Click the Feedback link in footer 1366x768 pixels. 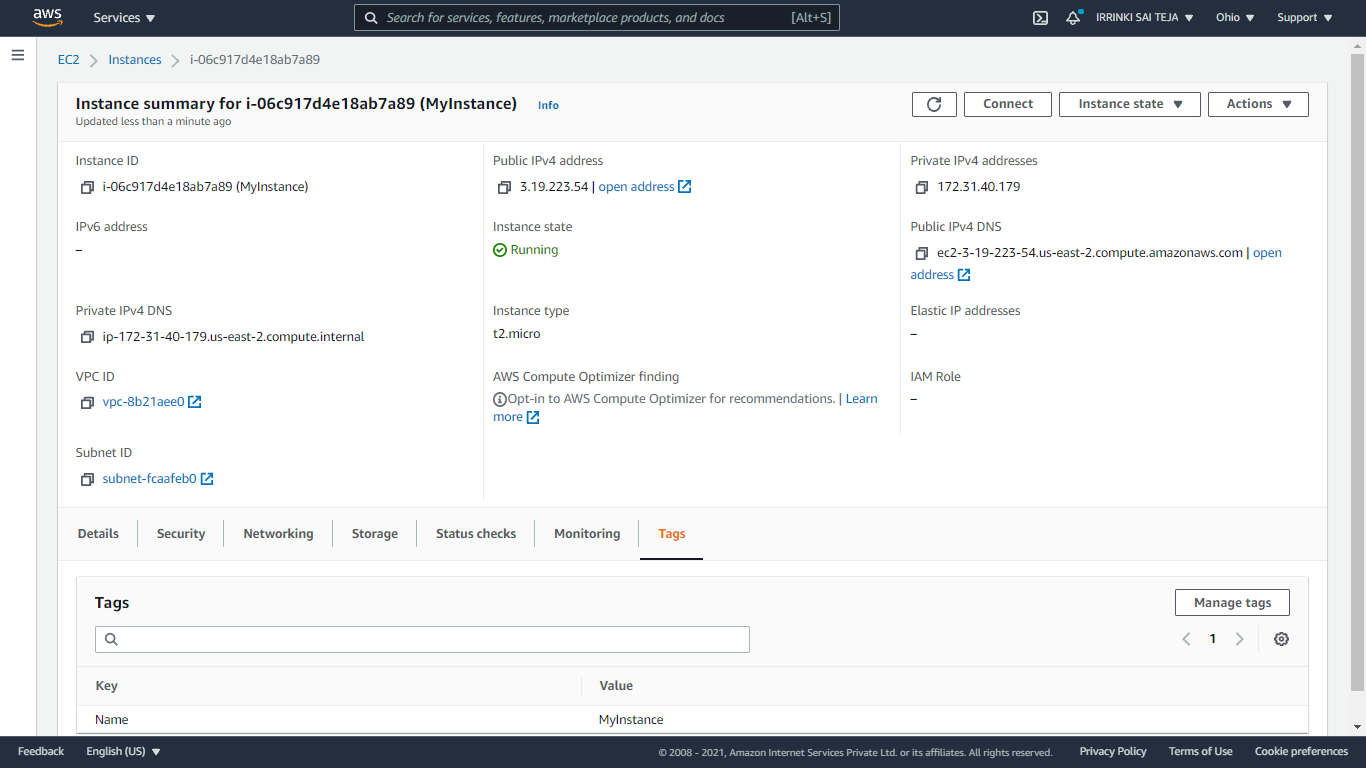pyautogui.click(x=41, y=751)
